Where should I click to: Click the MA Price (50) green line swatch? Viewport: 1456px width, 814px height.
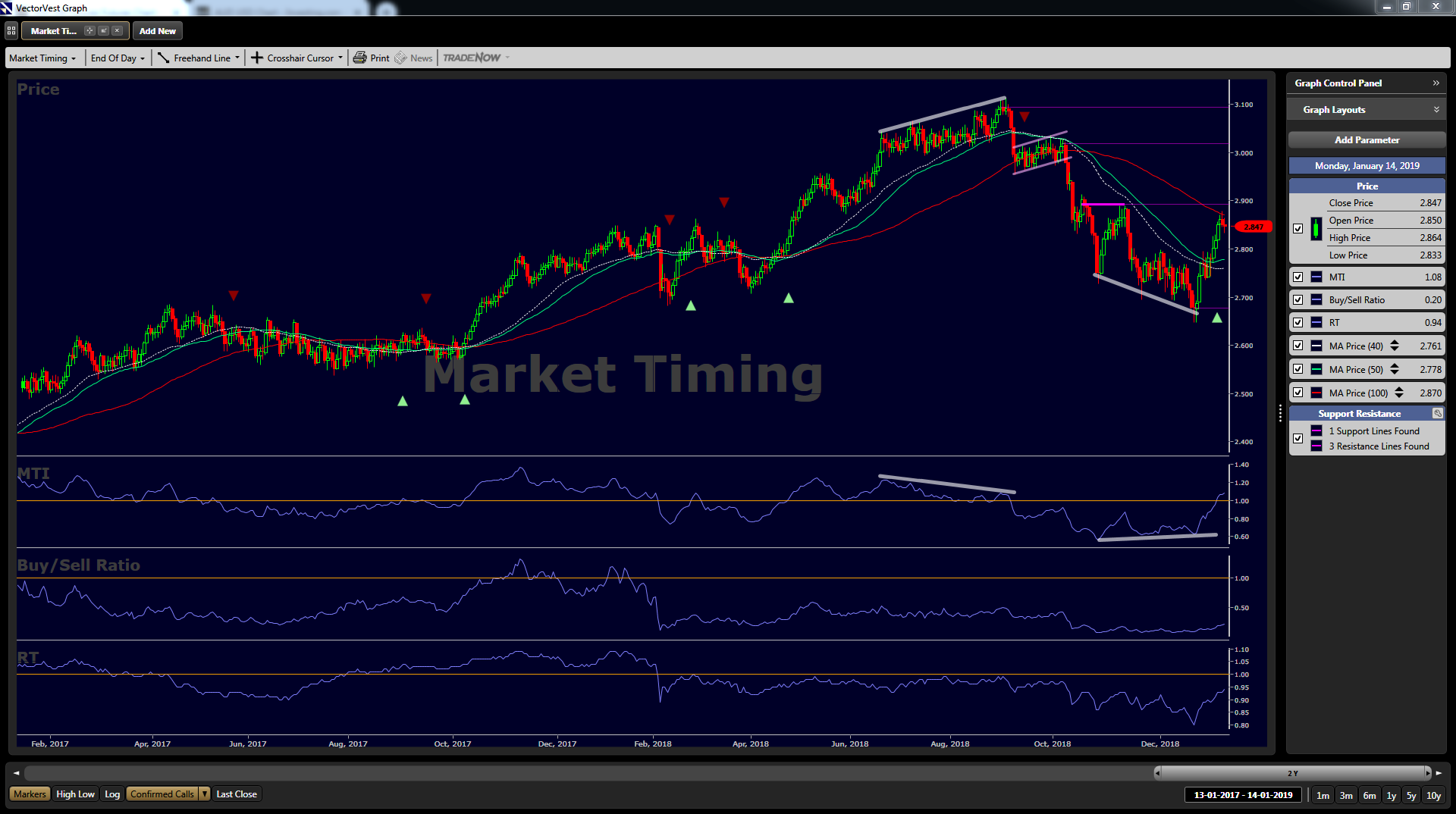(1316, 370)
